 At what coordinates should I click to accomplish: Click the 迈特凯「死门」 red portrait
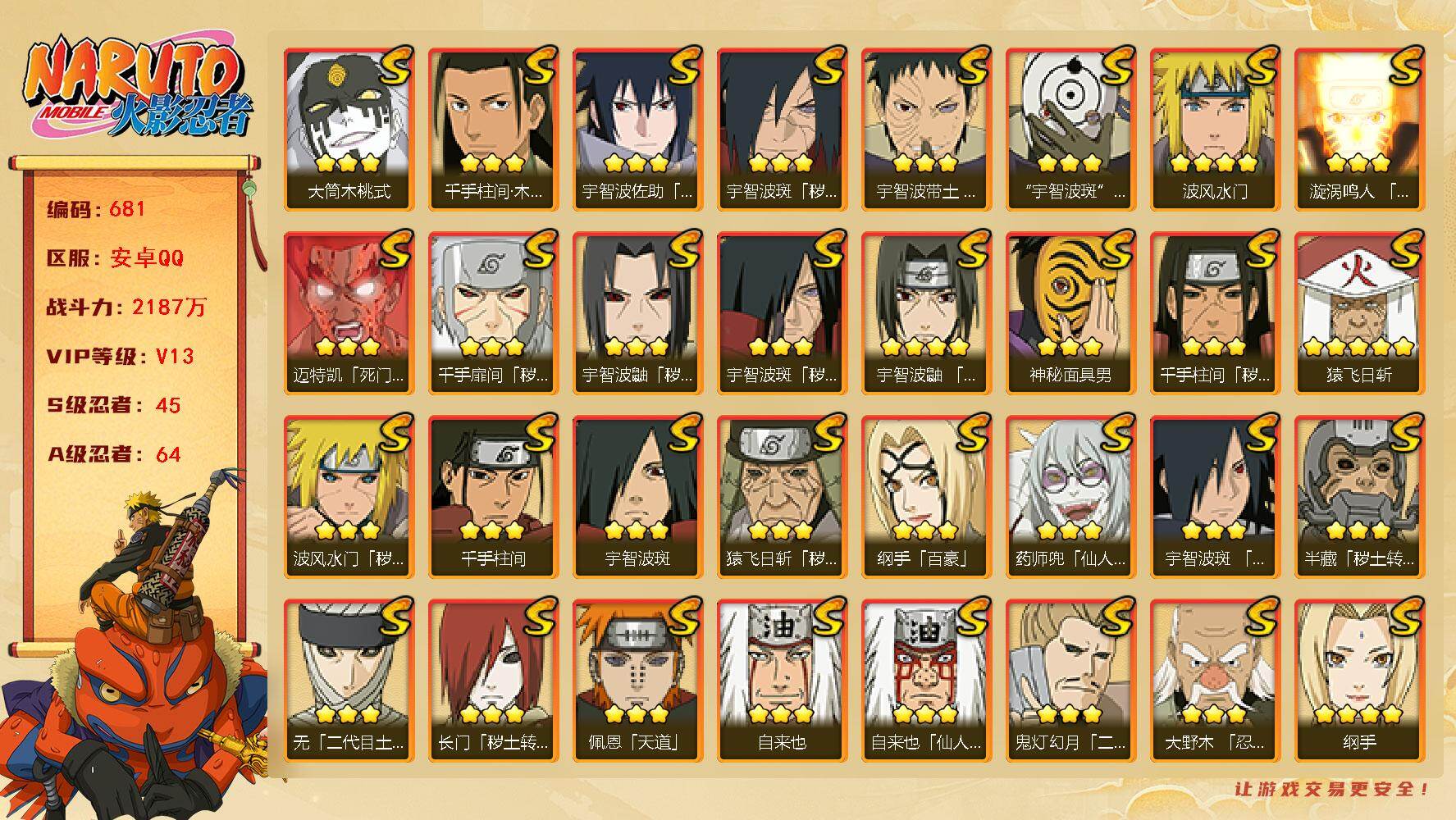pyautogui.click(x=349, y=313)
